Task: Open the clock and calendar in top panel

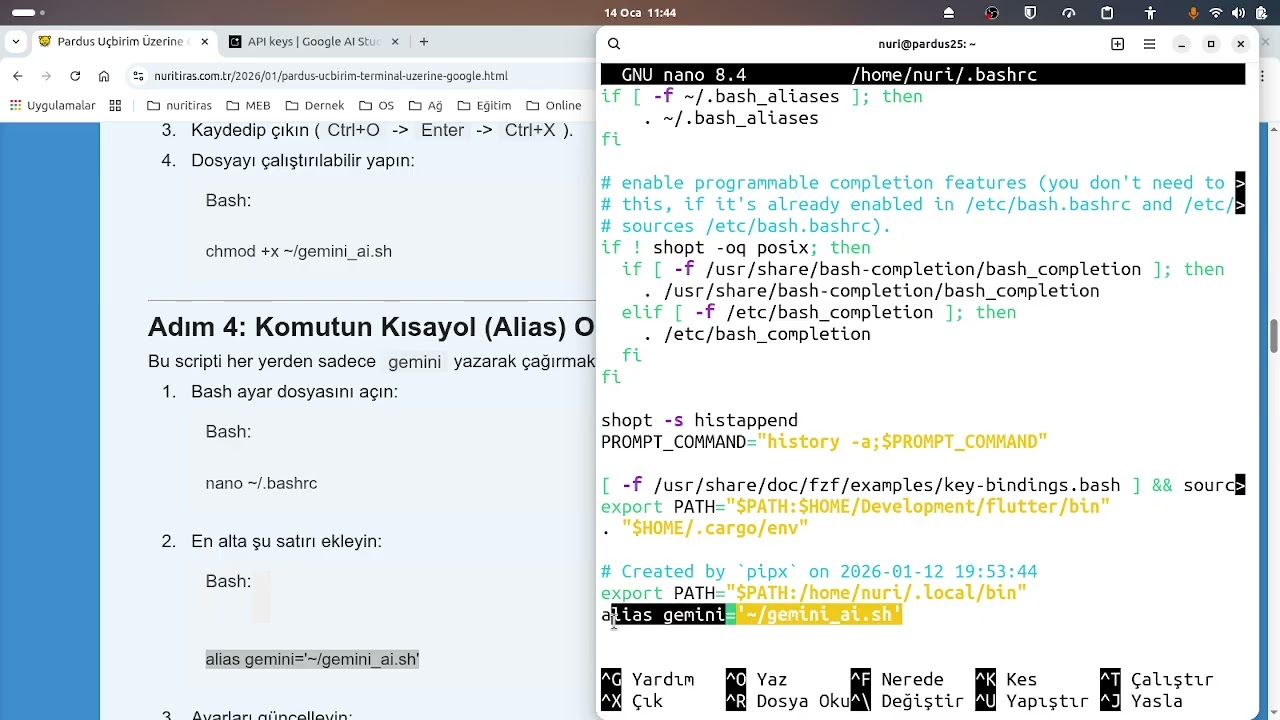Action: coord(640,13)
